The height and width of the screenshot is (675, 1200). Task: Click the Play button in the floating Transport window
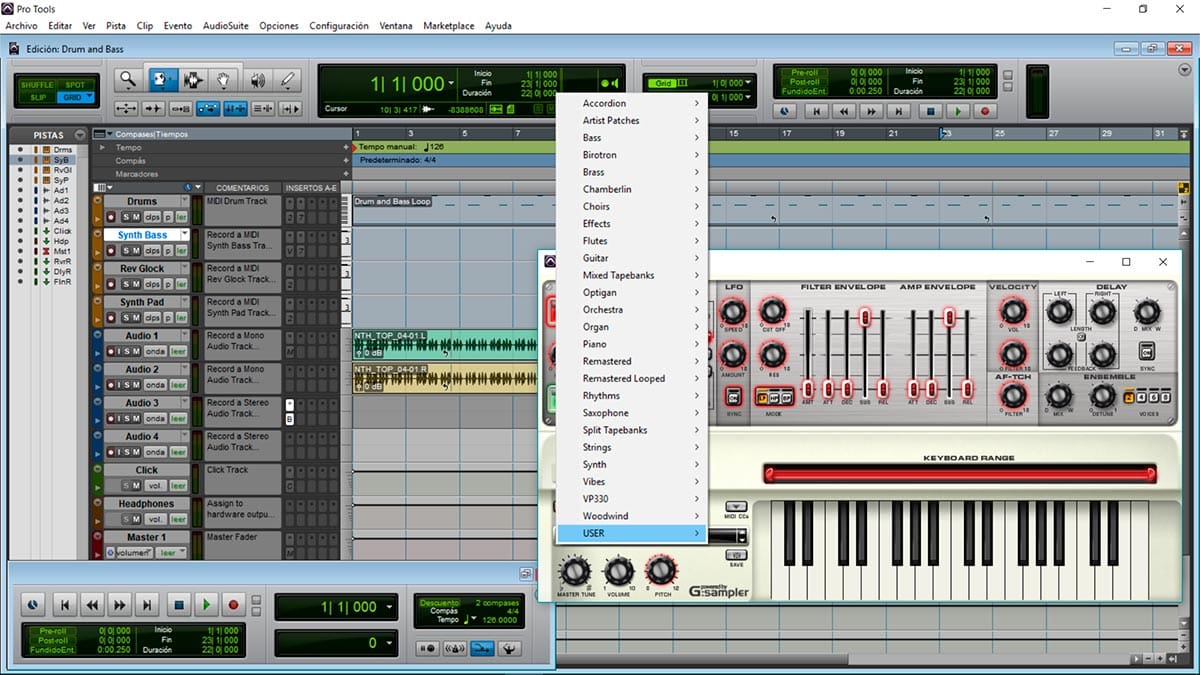click(x=206, y=605)
